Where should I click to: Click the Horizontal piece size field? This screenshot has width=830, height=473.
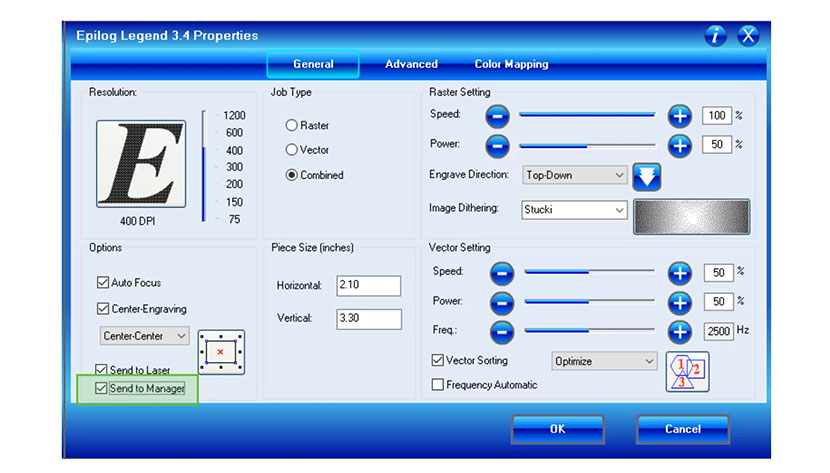click(x=368, y=286)
